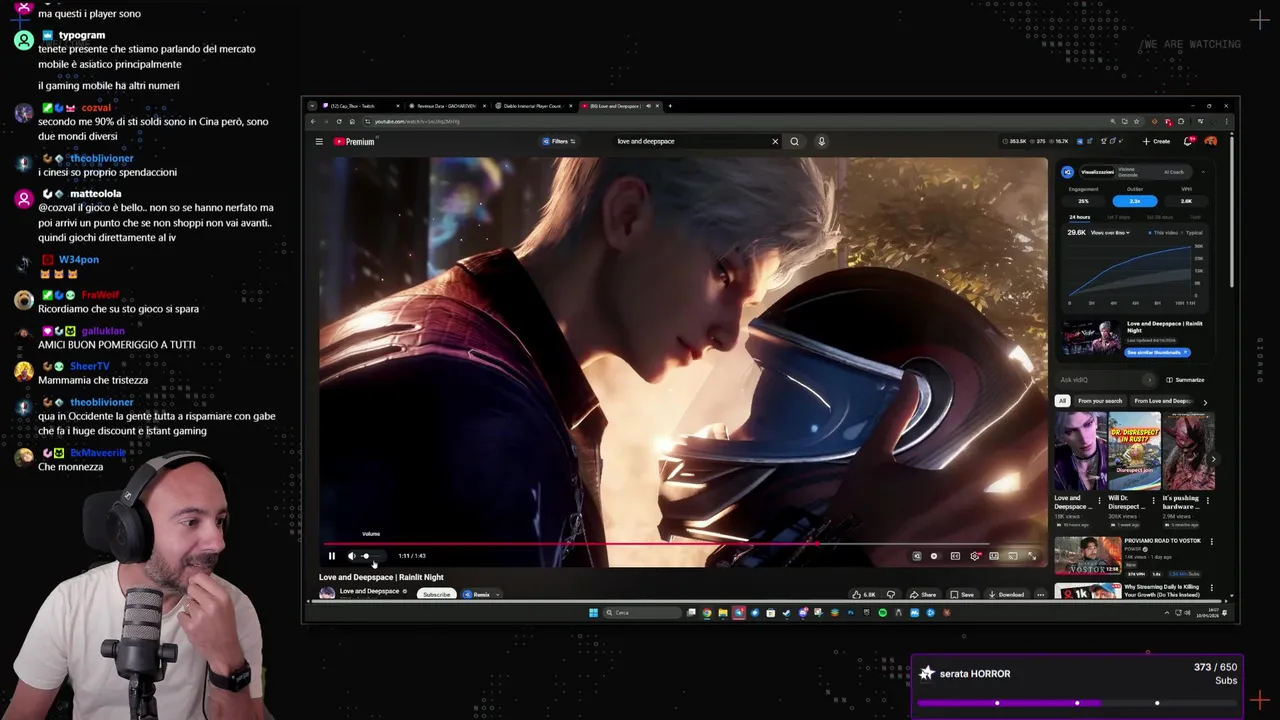Screen dimensions: 1280x720
Task: Reload the page from the browser toolbar
Action: point(339,122)
